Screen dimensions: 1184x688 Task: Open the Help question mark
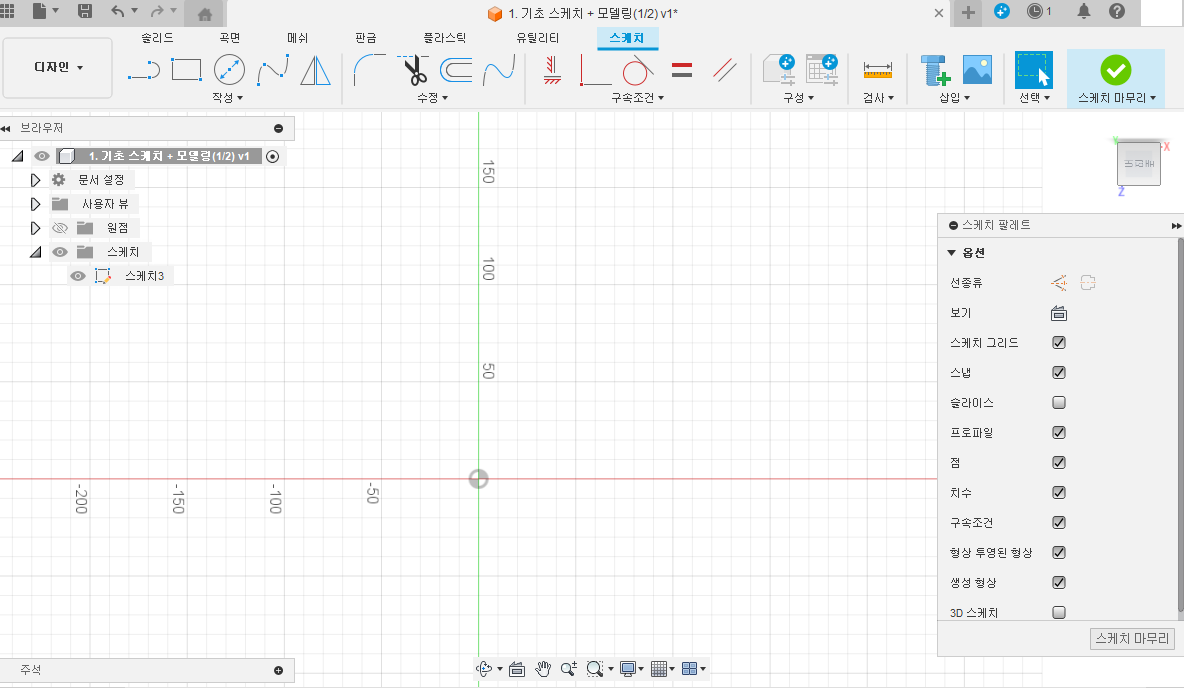coord(1117,11)
